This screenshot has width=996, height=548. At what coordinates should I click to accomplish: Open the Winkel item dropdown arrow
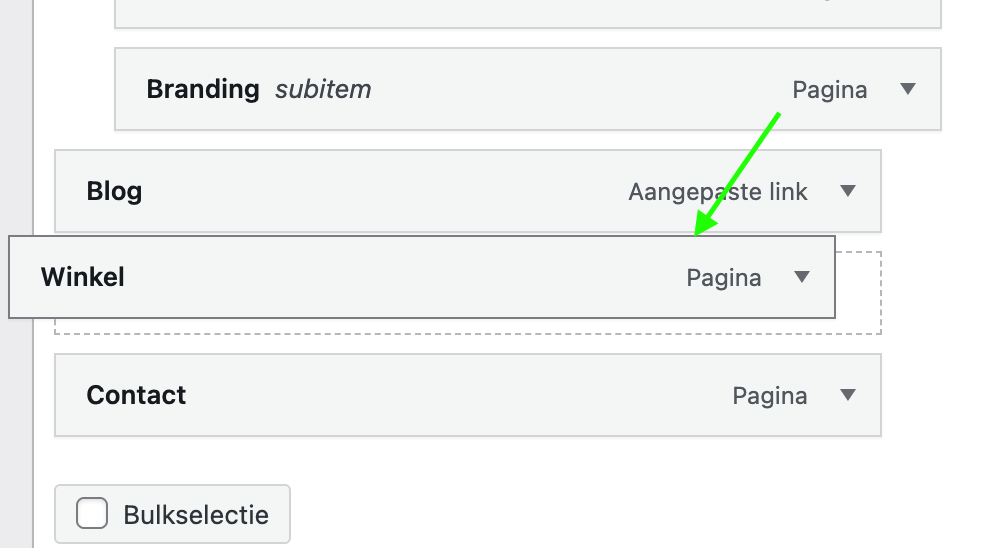pyautogui.click(x=802, y=277)
